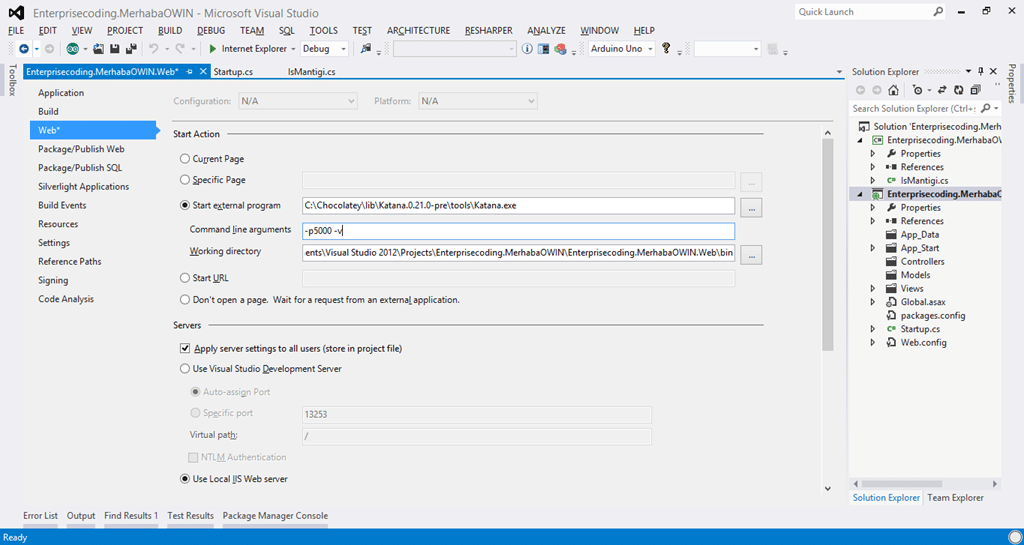Image resolution: width=1024 pixels, height=545 pixels.
Task: Click the Solution Explorer horizontal scrollbar
Action: pos(902,484)
